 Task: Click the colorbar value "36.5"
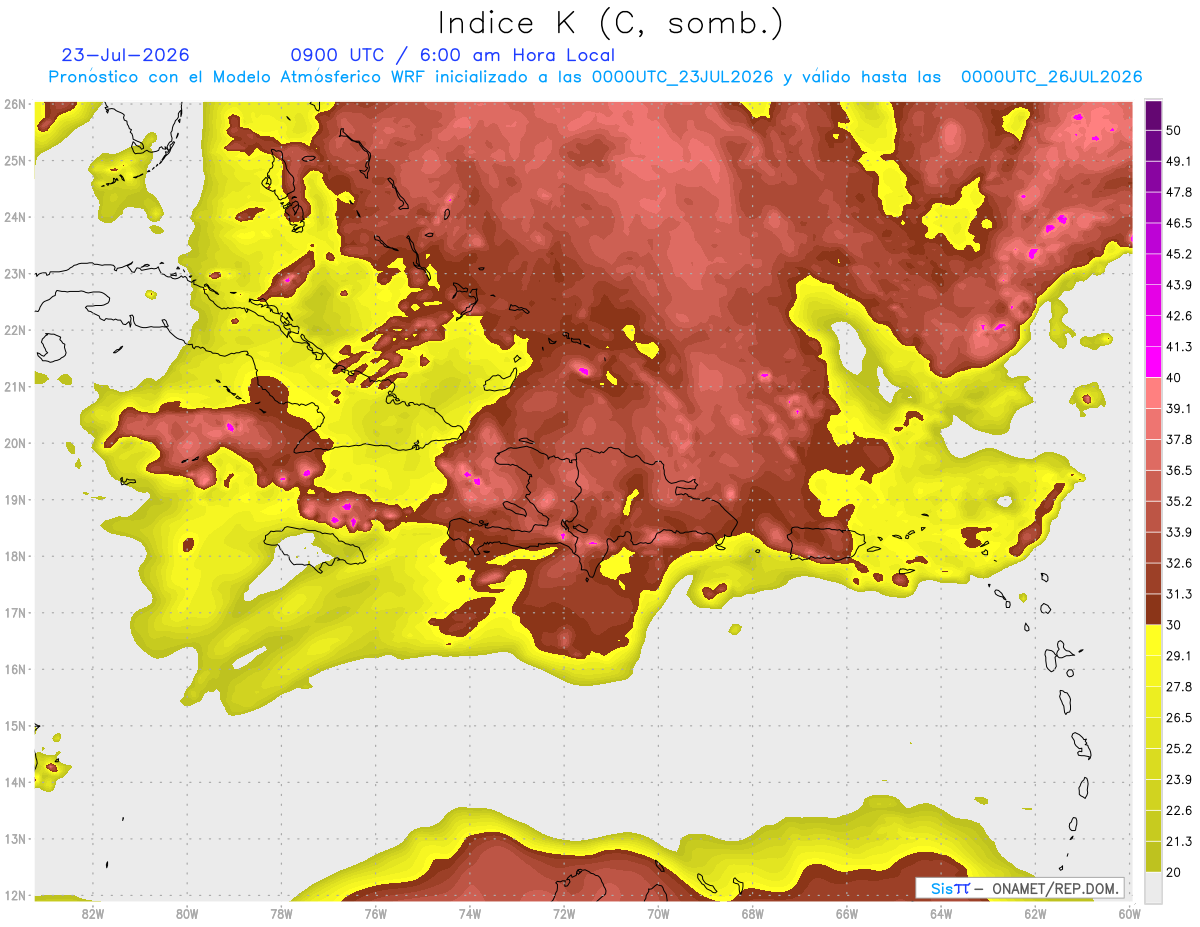(1180, 470)
